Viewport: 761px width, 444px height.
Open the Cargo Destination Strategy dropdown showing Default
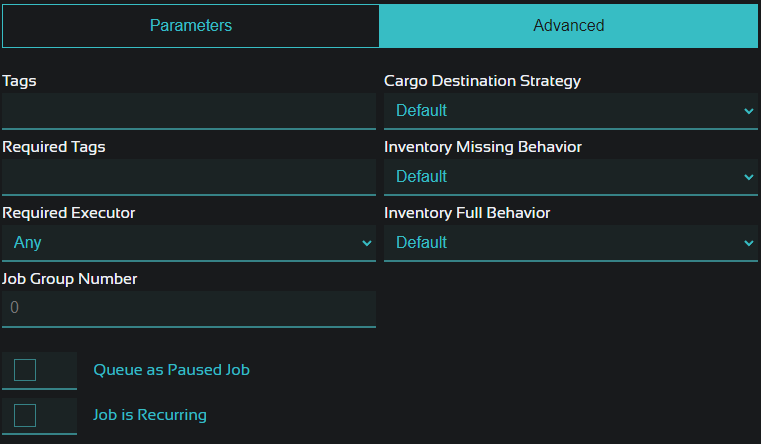(571, 111)
